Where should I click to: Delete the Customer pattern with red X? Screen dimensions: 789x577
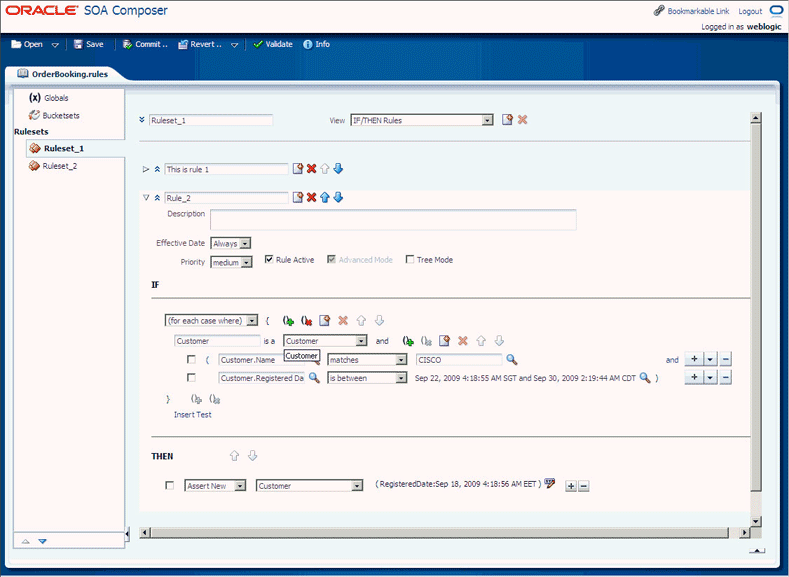click(463, 341)
